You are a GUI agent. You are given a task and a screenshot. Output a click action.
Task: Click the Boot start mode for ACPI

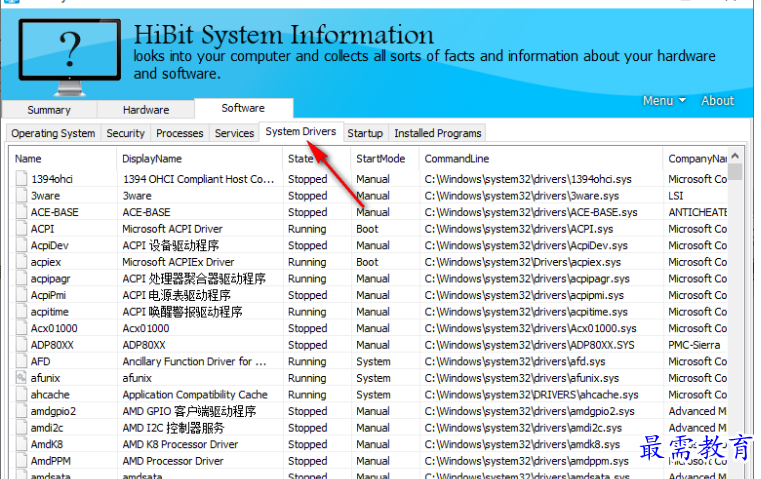click(367, 229)
